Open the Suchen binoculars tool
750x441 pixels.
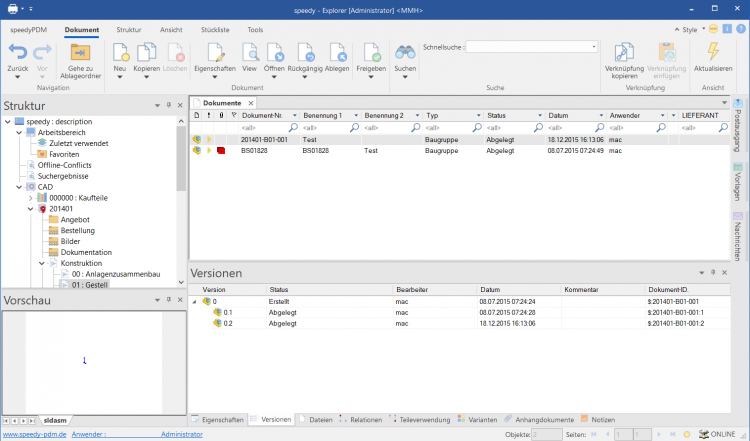point(405,52)
